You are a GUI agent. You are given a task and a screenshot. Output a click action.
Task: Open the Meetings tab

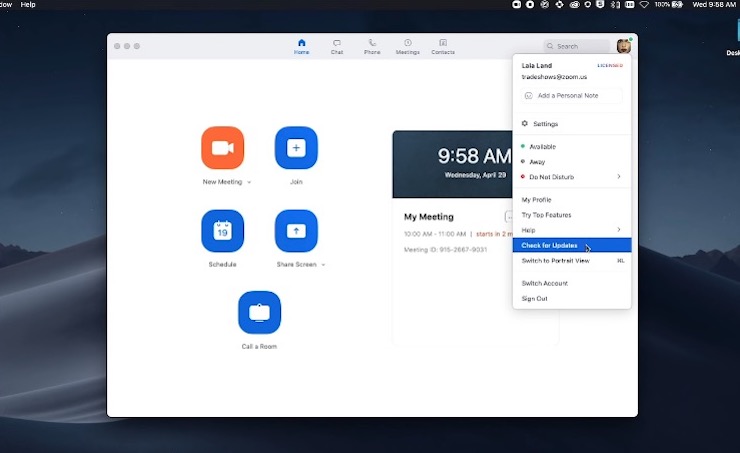pyautogui.click(x=407, y=46)
